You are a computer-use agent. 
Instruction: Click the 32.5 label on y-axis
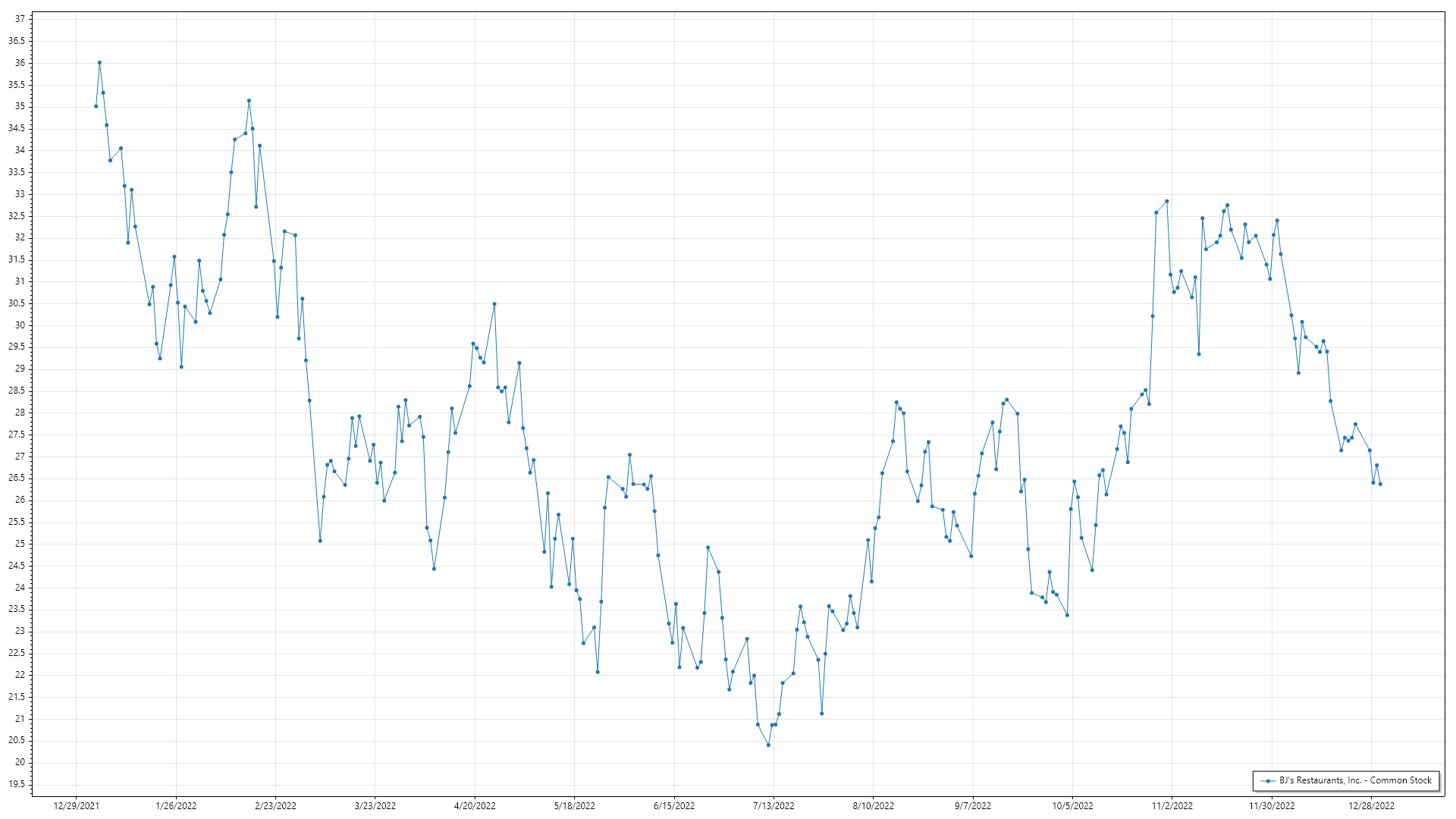pyautogui.click(x=17, y=216)
